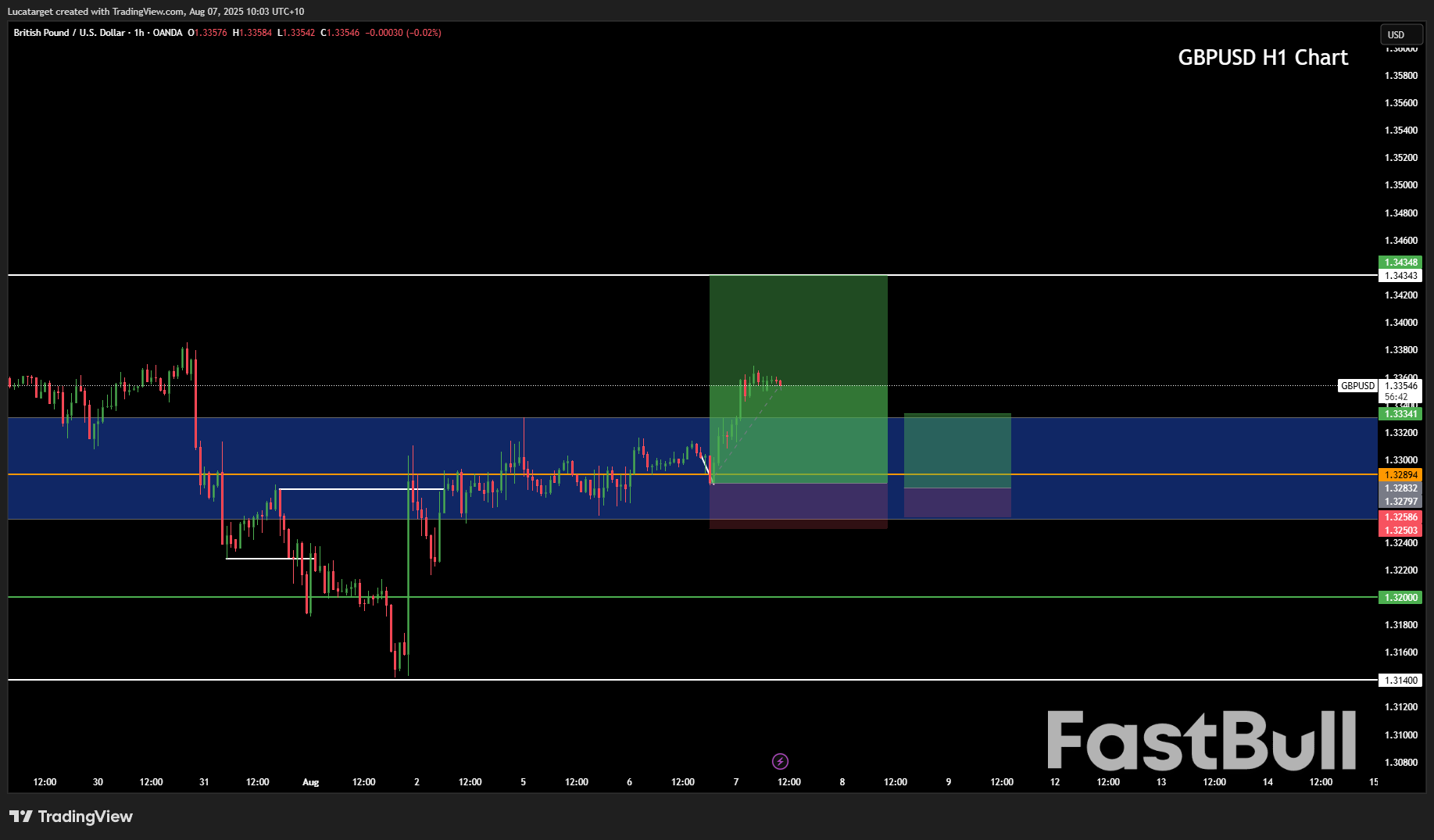Select the orange 1.32894 price level label
The image size is (1434, 840).
pos(1402,475)
